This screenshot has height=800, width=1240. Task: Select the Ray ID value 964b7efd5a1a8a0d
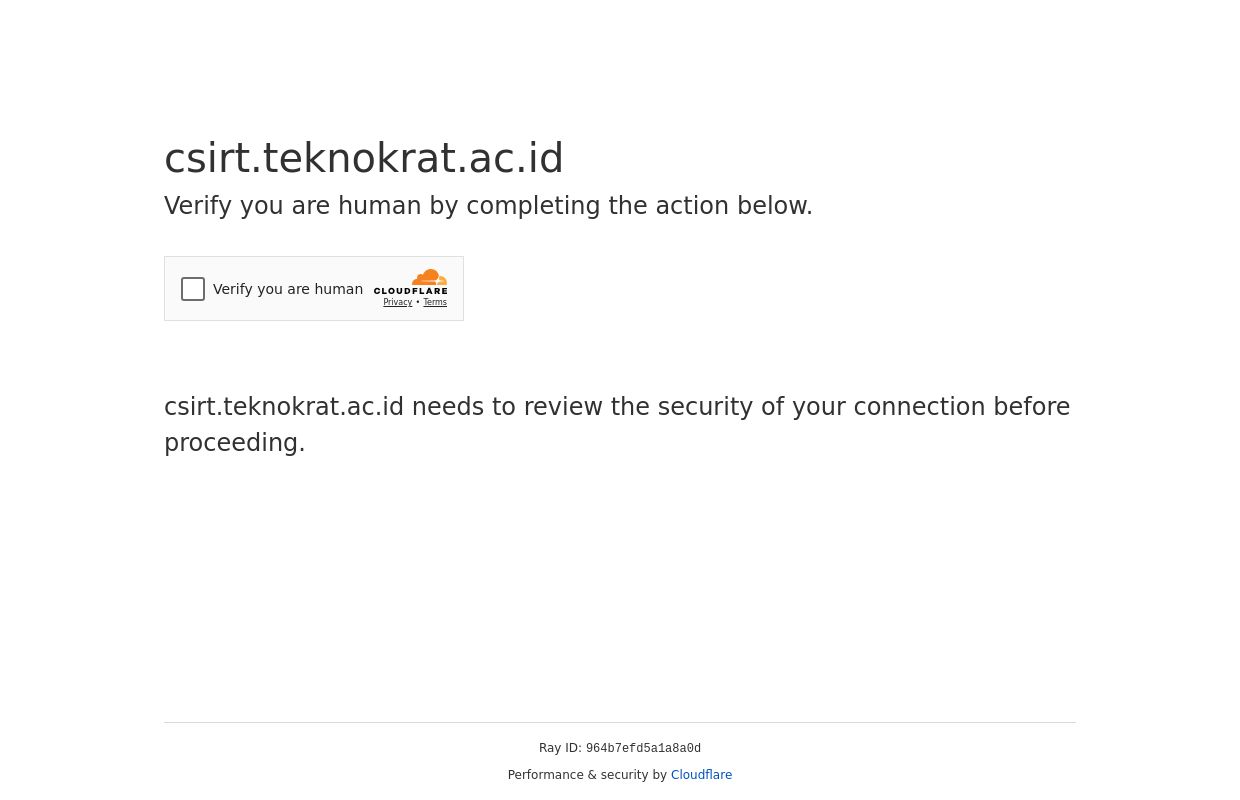point(643,749)
